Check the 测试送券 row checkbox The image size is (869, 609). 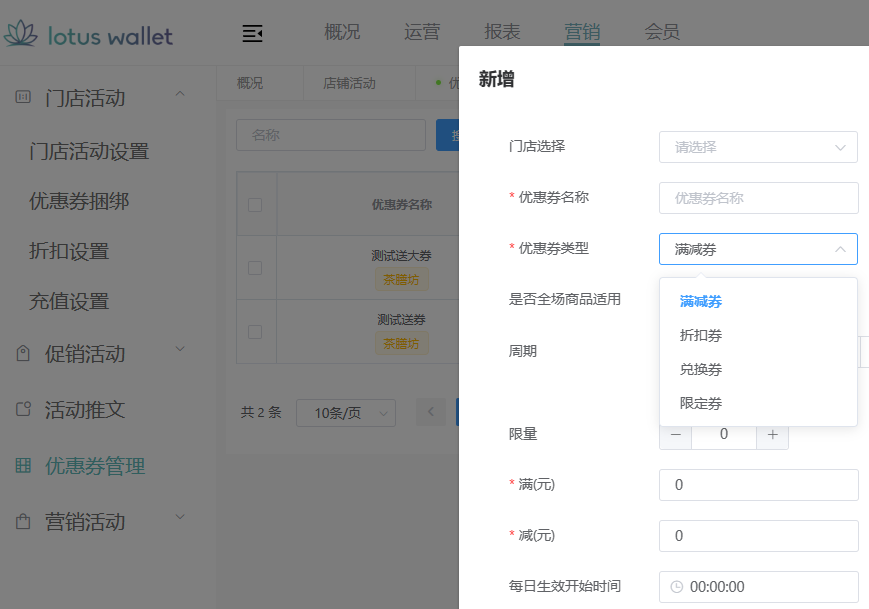coord(255,331)
